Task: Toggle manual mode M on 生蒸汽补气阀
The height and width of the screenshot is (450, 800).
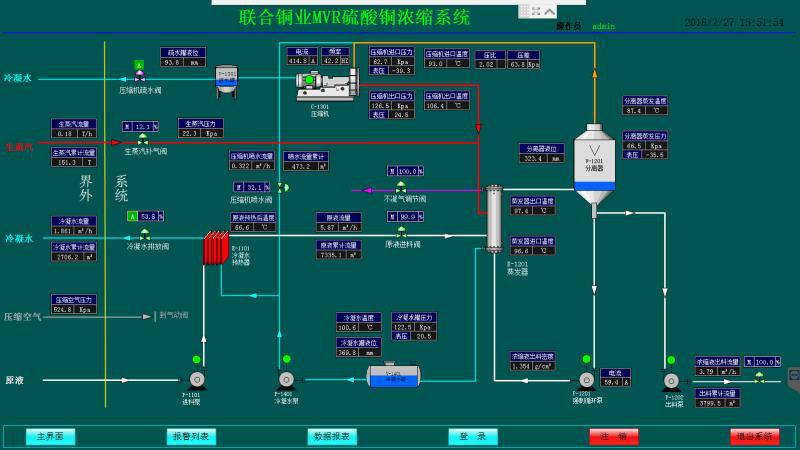Action: point(127,126)
